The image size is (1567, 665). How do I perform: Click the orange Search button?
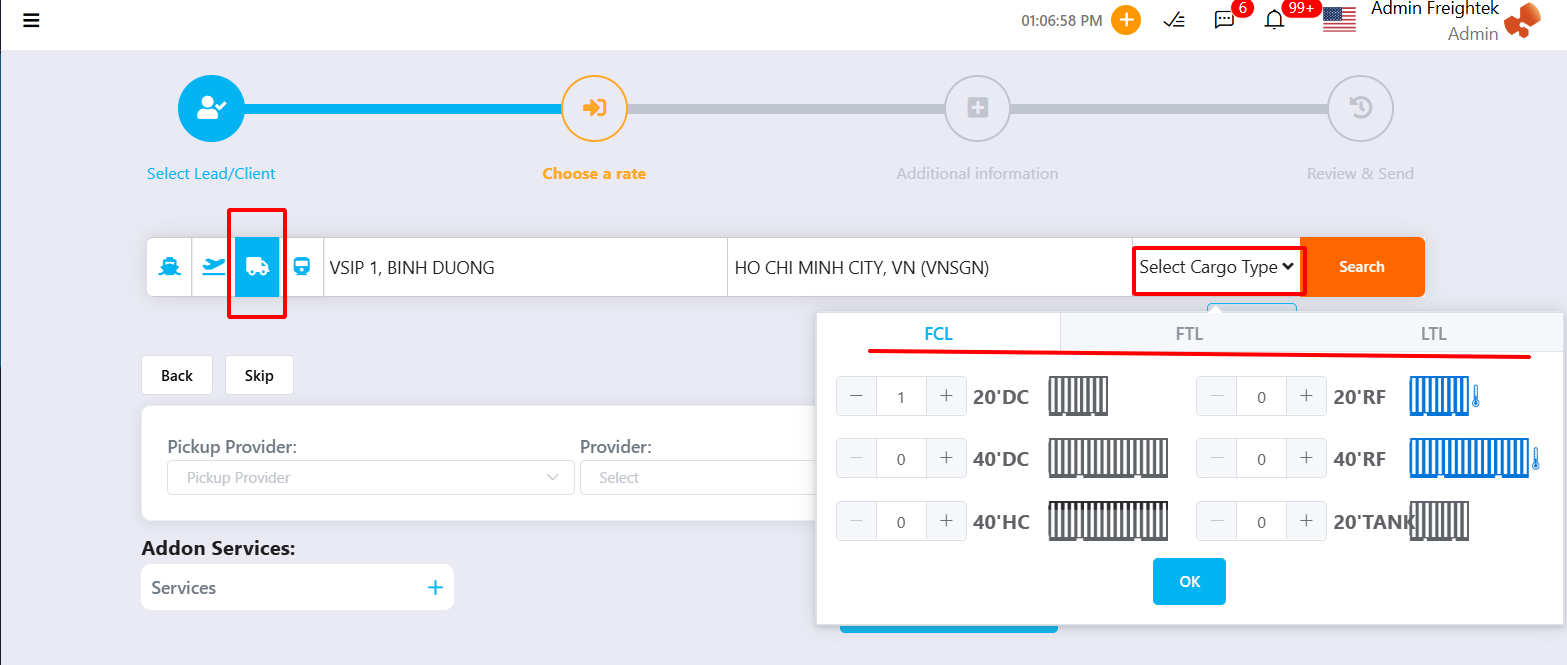click(x=1362, y=267)
